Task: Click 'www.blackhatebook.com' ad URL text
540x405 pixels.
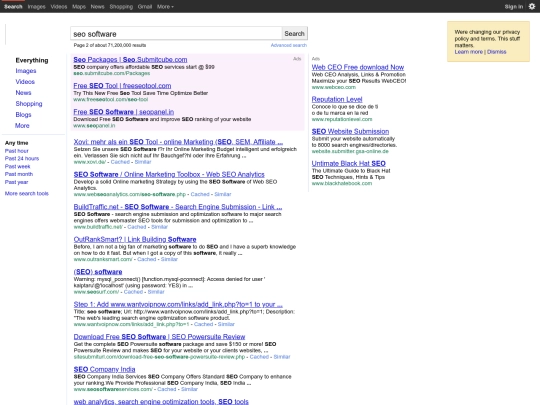Action: pos(342,183)
